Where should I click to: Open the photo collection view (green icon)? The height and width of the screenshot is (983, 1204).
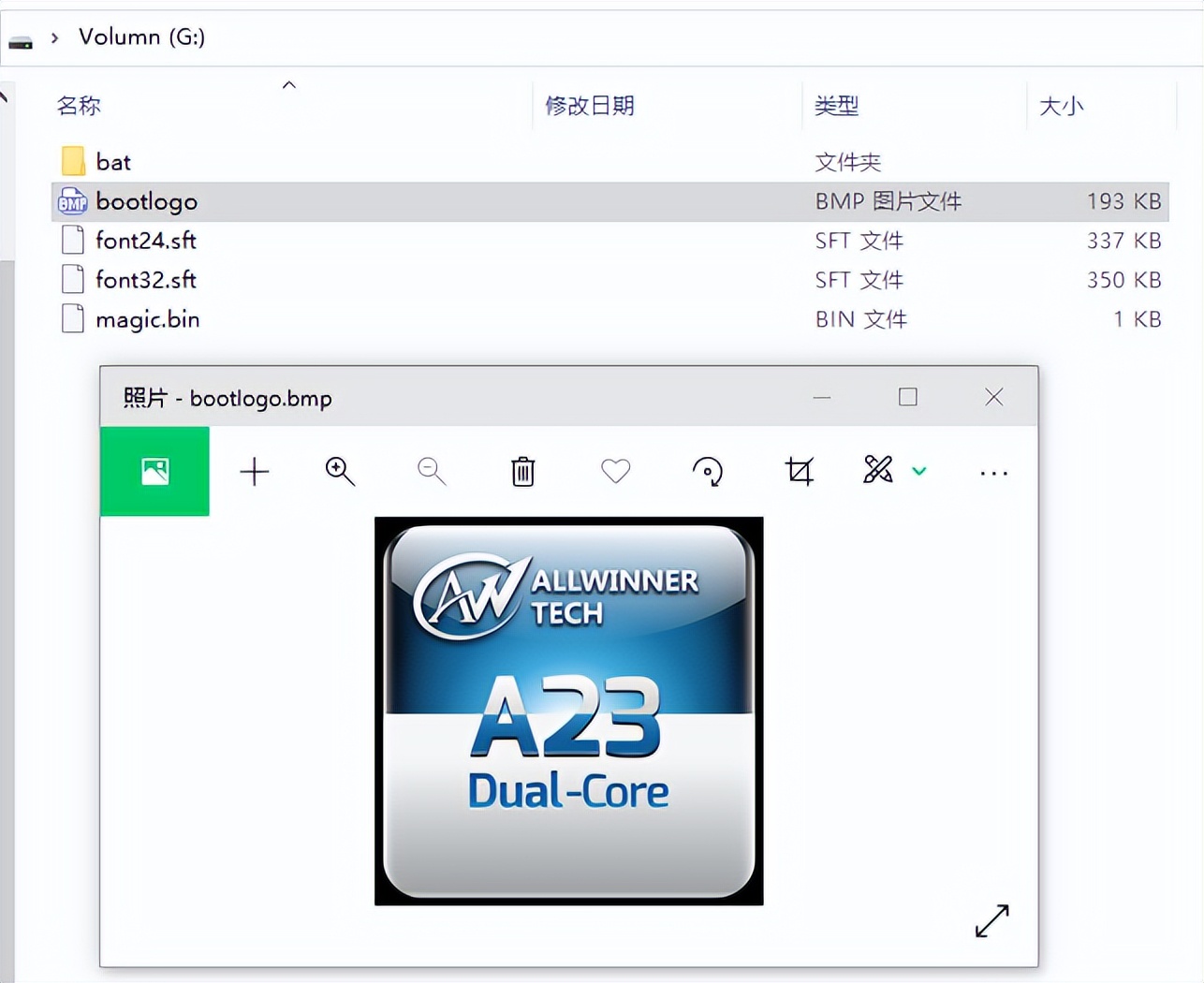tap(154, 471)
